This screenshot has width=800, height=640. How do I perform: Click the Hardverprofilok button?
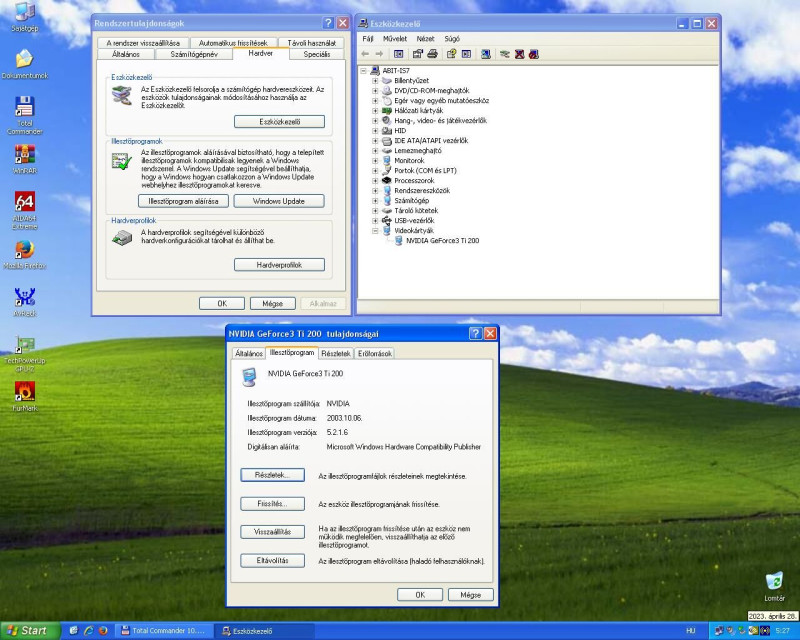[280, 265]
